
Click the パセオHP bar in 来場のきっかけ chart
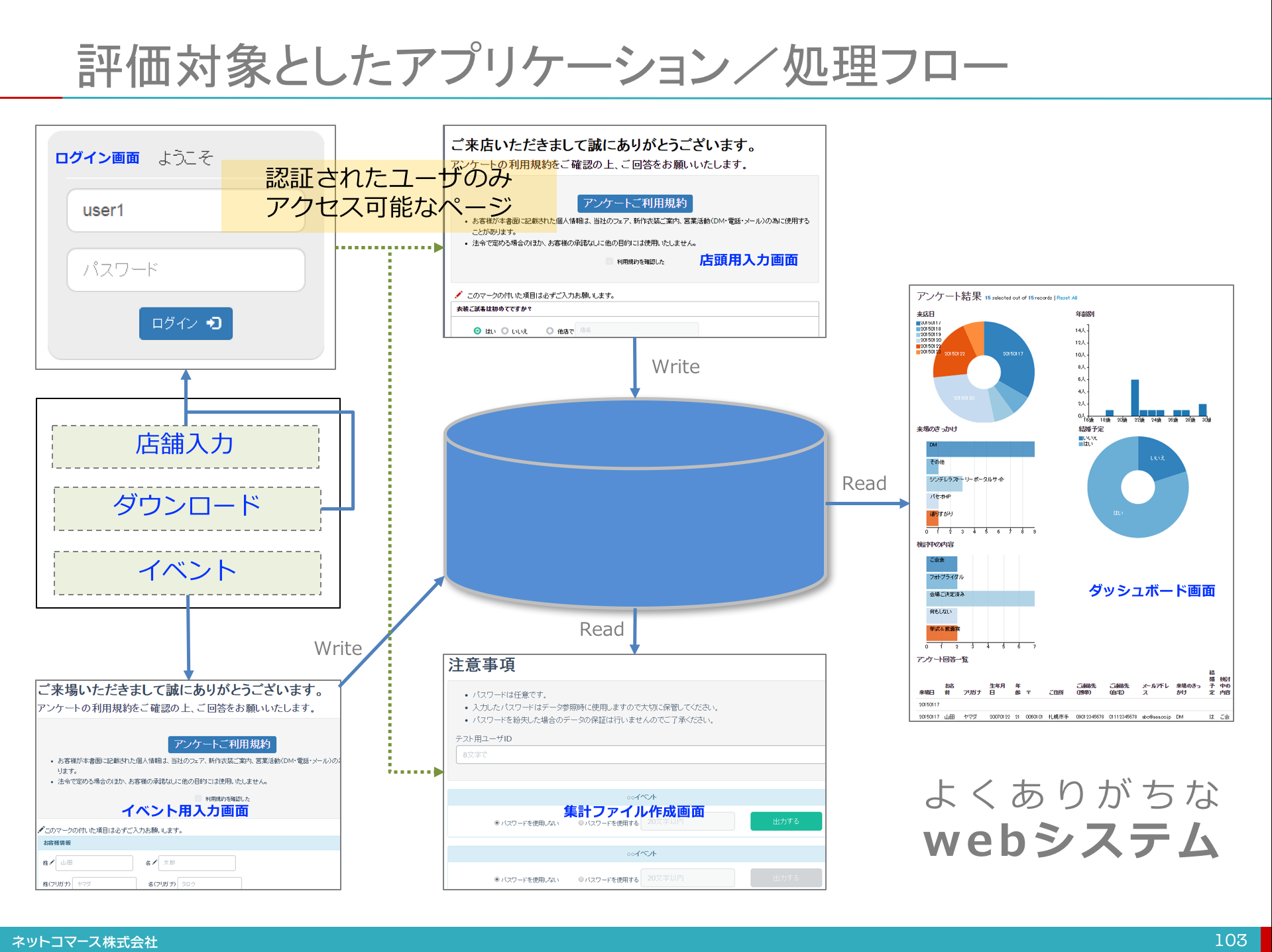tap(932, 501)
